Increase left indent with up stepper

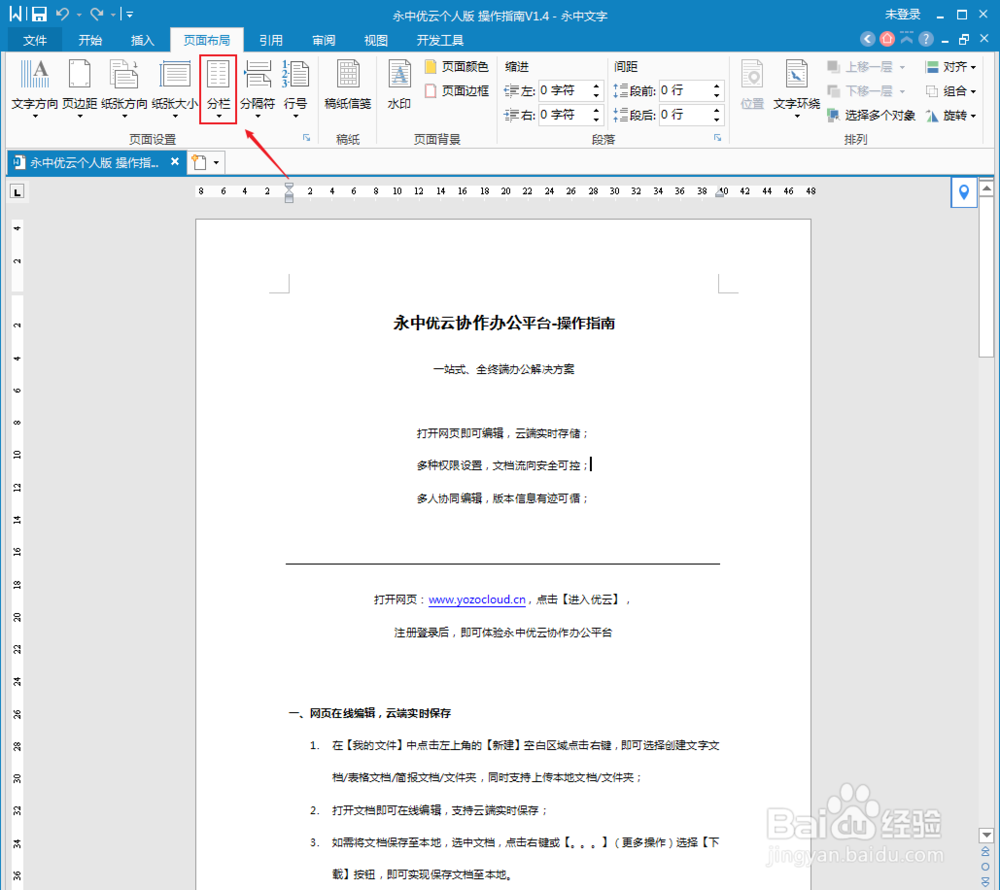pyautogui.click(x=596, y=85)
